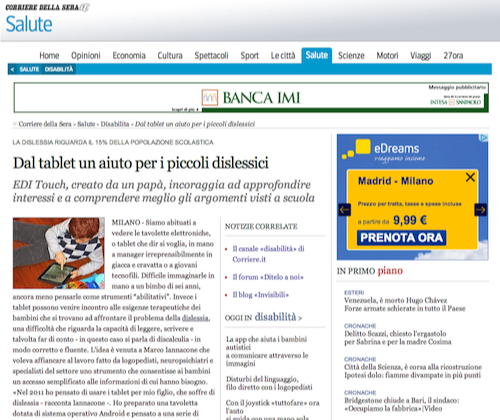The image size is (500, 420).
Task: Close the Madrid - Milano offer card
Action: point(470,177)
